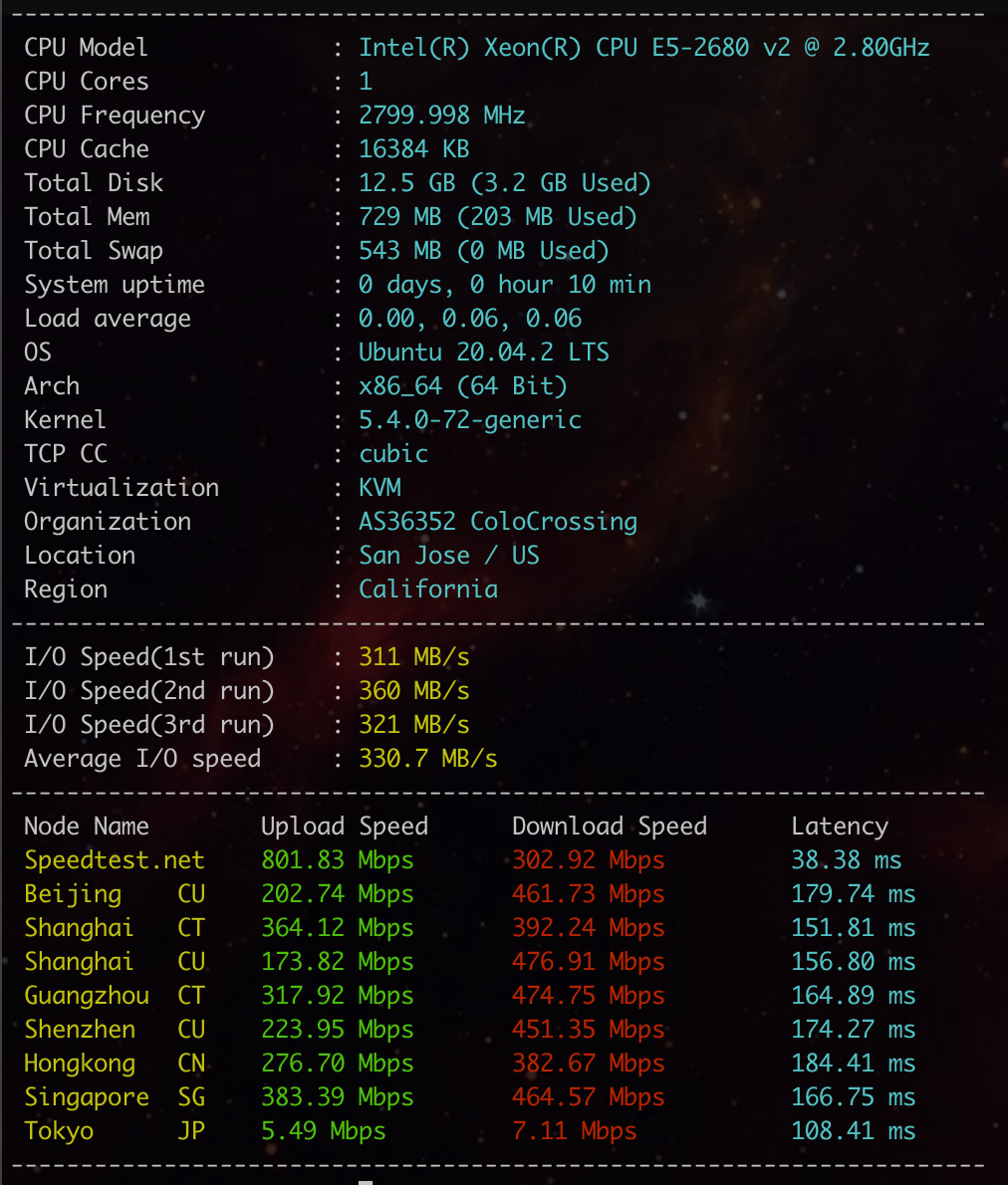Click the Kernel version 5.4.0-72-generic
Screen dimensions: 1008x1185
click(469, 420)
